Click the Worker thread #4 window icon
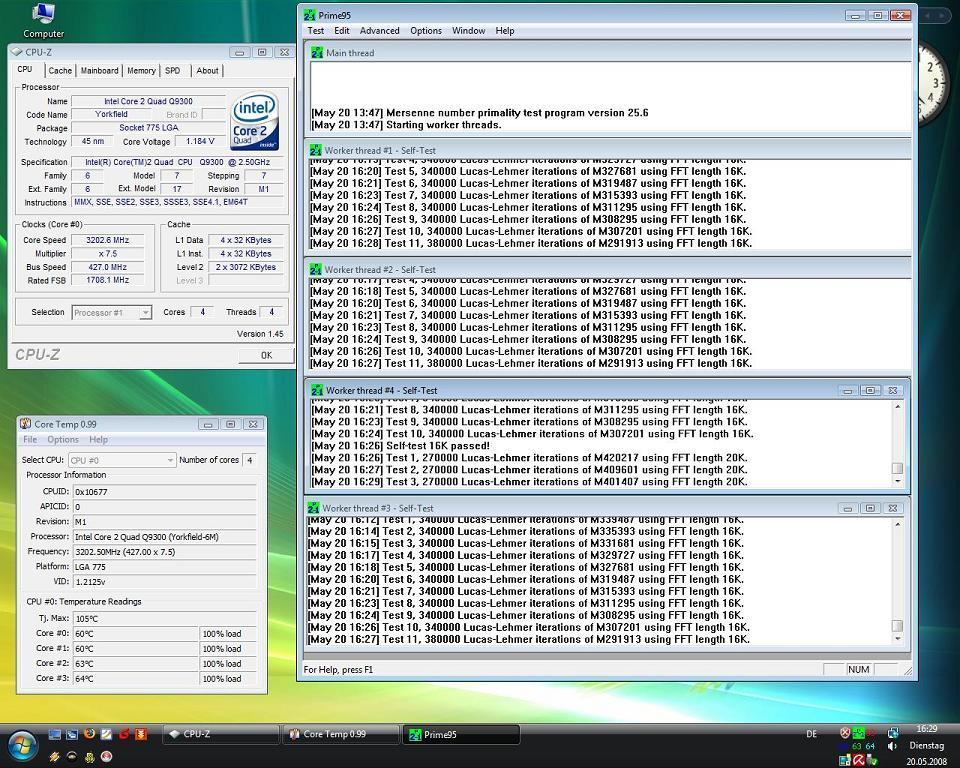This screenshot has height=768, width=960. 317,390
